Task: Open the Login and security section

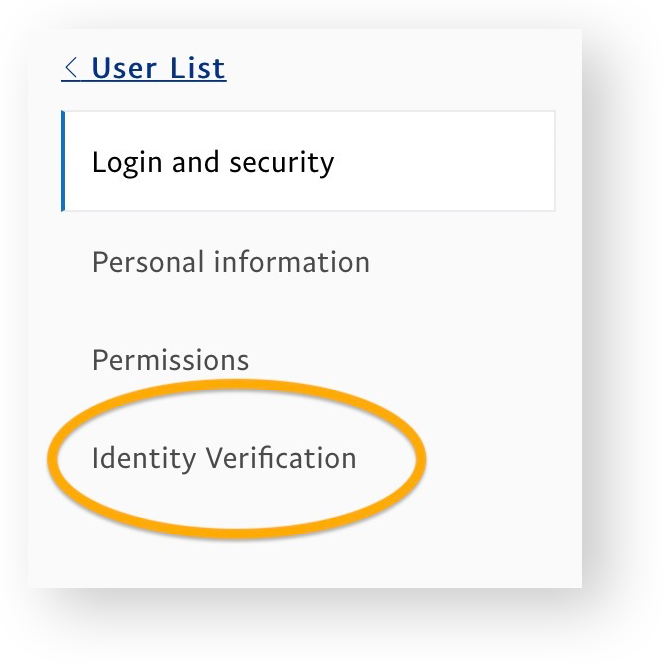Action: tap(213, 162)
